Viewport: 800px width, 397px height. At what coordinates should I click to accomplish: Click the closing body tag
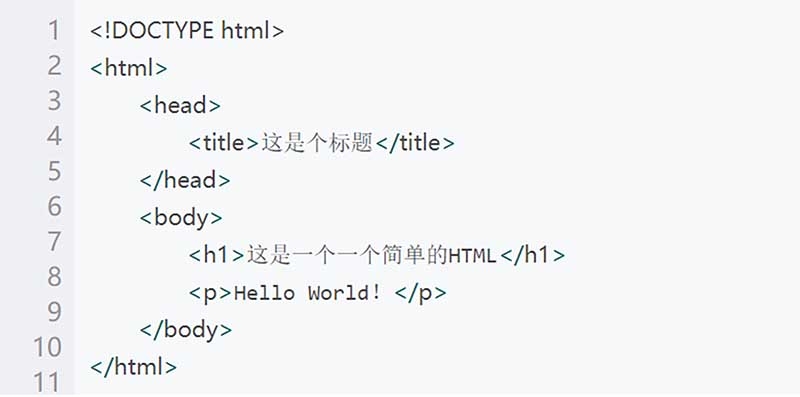pyautogui.click(x=186, y=330)
